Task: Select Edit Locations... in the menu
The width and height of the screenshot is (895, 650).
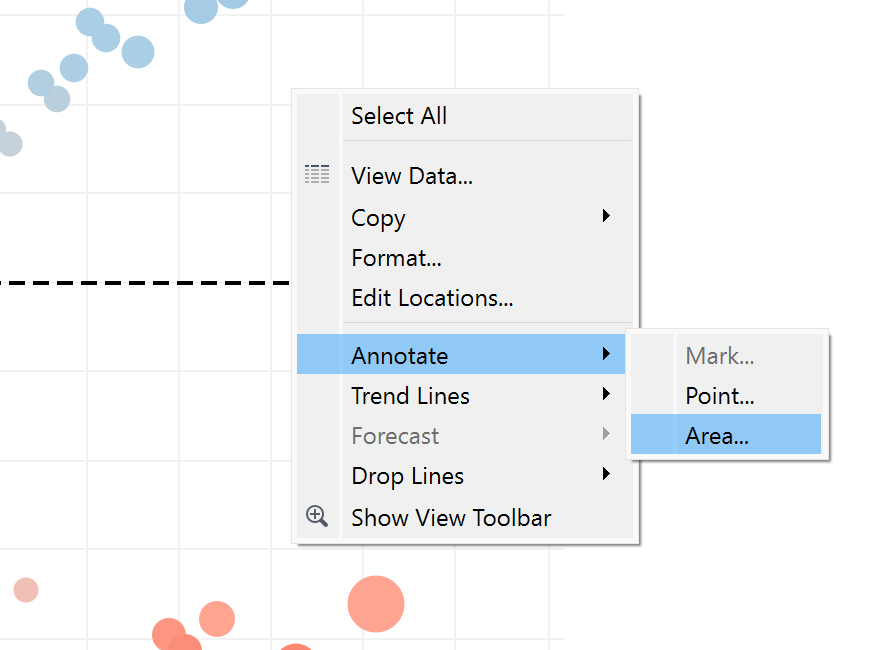Action: pyautogui.click(x=432, y=298)
